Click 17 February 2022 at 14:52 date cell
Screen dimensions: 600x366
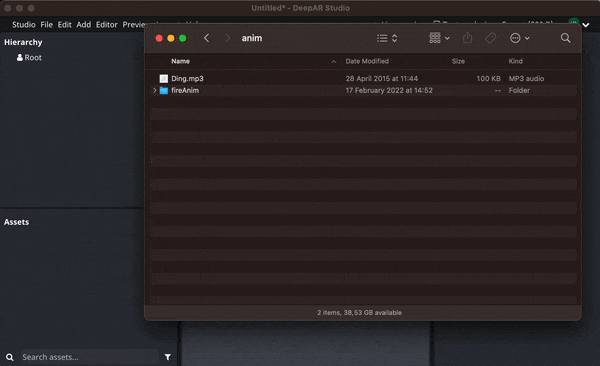pos(389,90)
